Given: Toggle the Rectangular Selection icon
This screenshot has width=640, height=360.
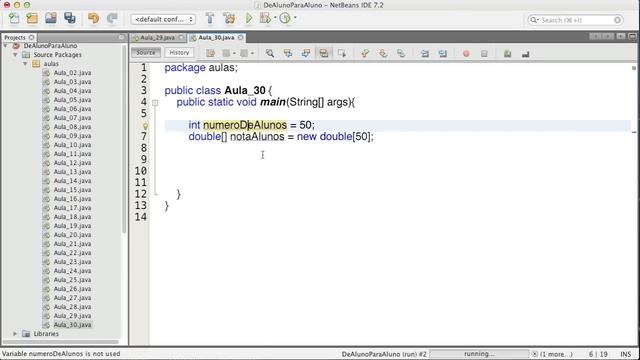Looking at the screenshot, I should point(342,53).
